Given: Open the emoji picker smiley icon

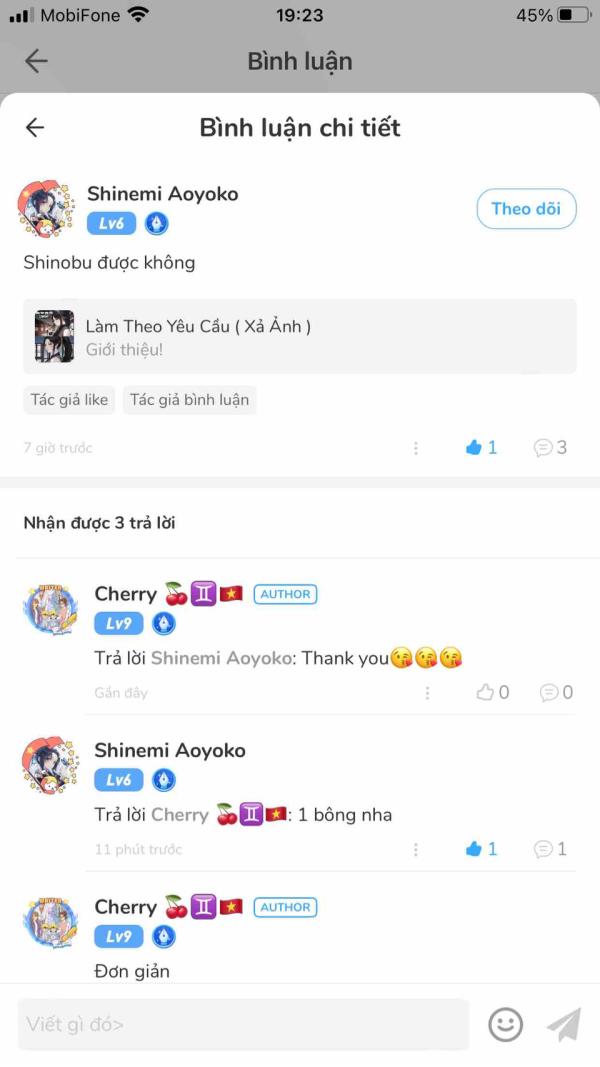Looking at the screenshot, I should 506,1024.
